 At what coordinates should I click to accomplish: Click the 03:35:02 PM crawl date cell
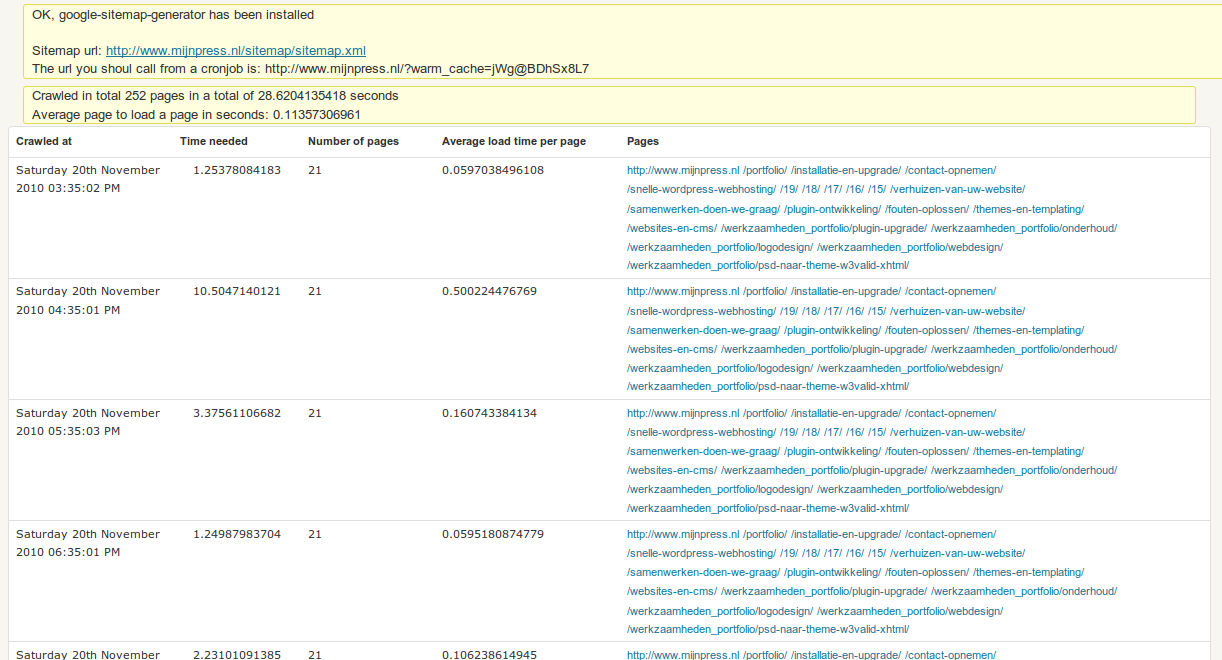coord(88,179)
